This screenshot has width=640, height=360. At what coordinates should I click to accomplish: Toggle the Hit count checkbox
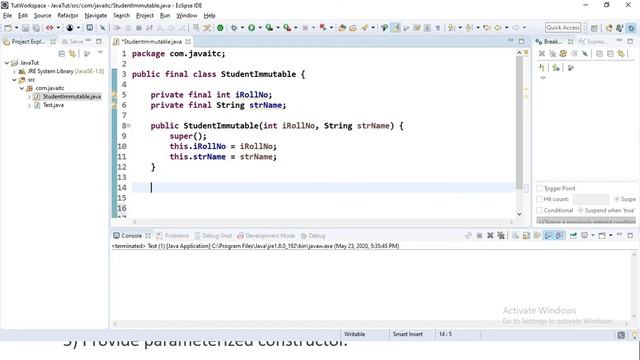tap(540, 199)
